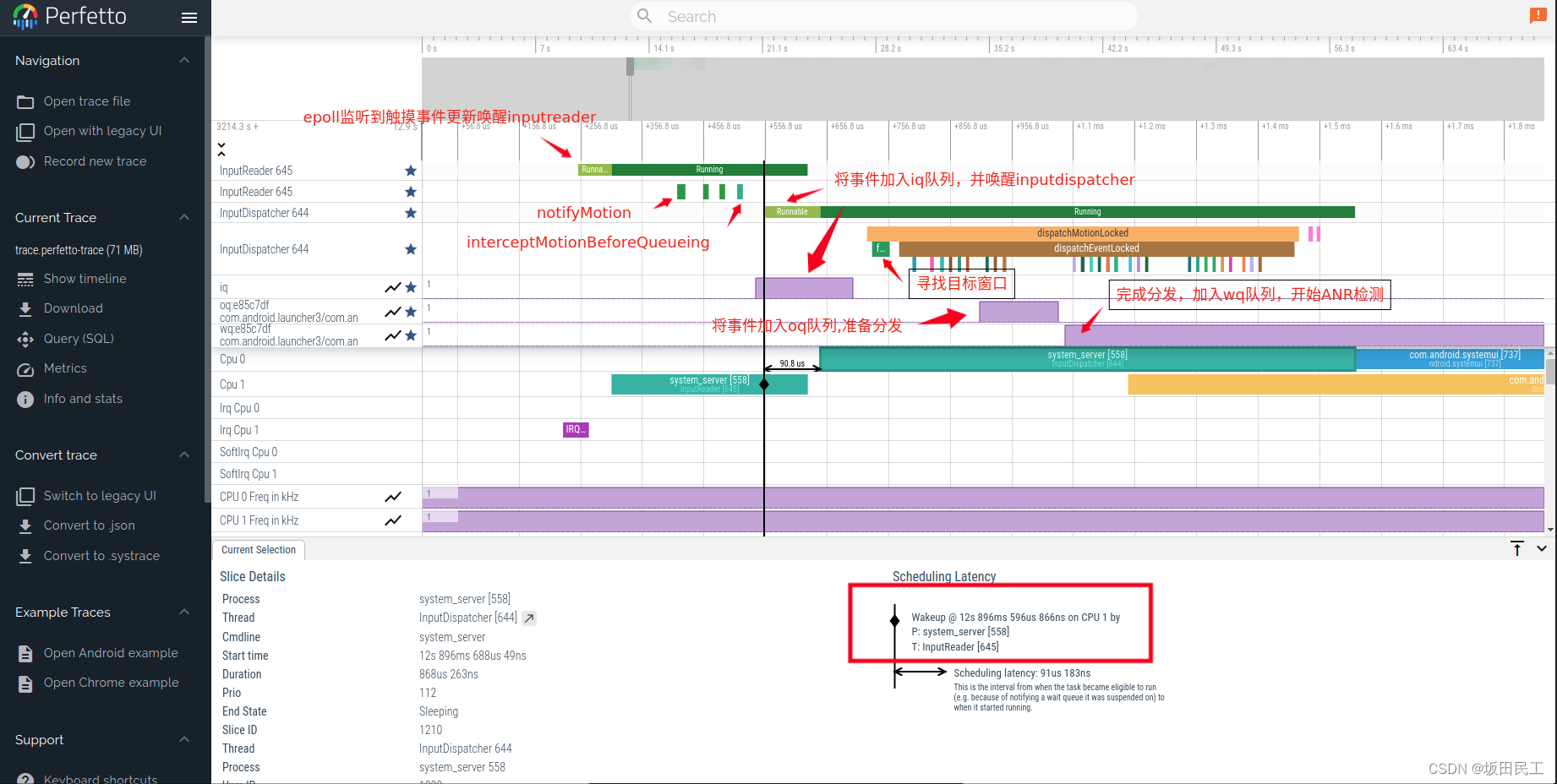1557x784 pixels.
Task: Unpin the oq:e85c7df track star
Action: point(411,312)
